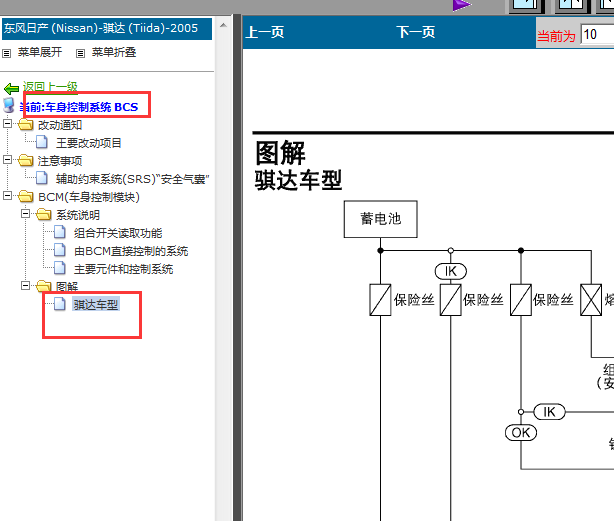This screenshot has width=614, height=521.
Task: Expand all menus with 菜单展开
Action: pyautogui.click(x=40, y=52)
